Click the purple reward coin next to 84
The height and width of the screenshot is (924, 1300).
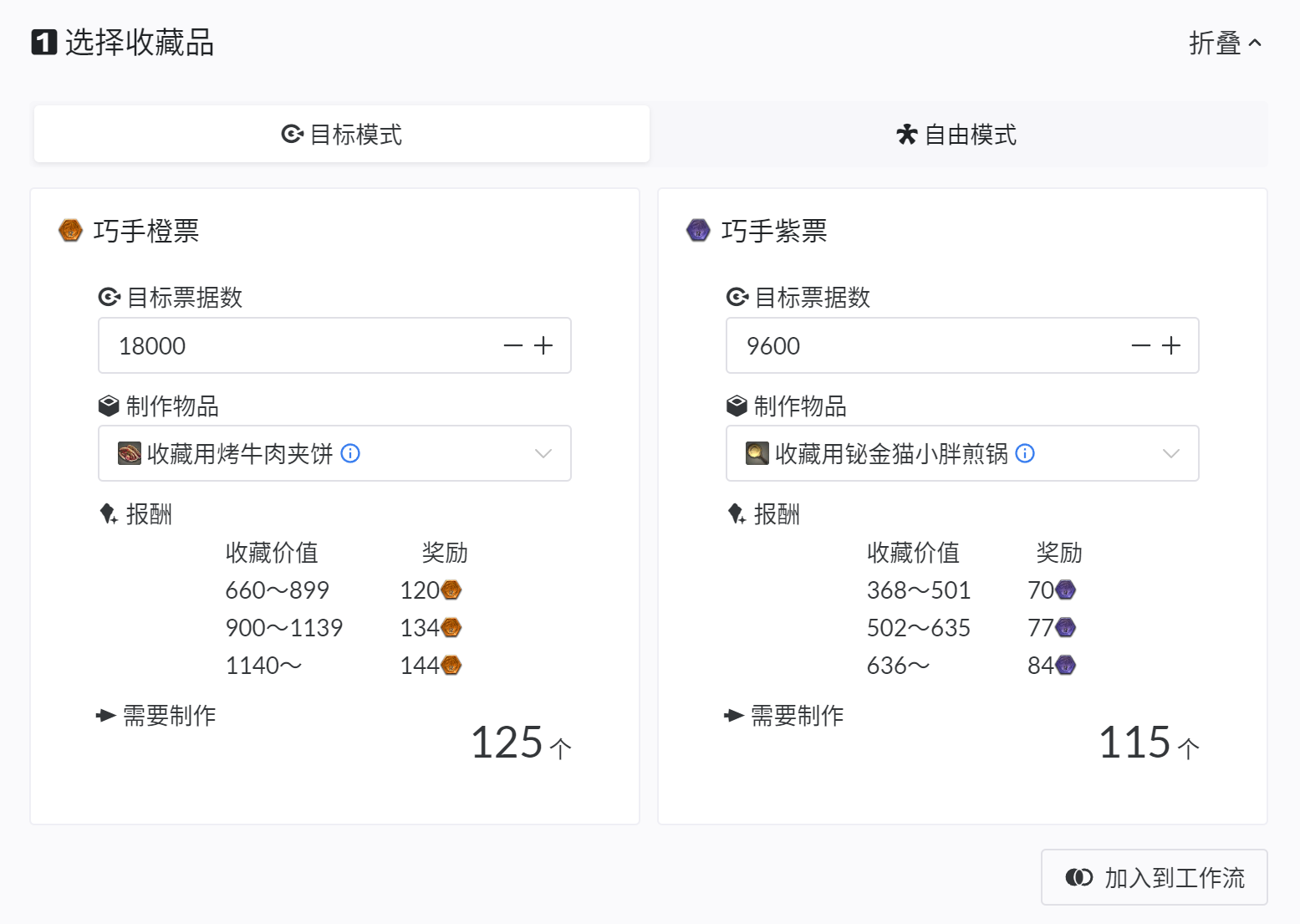pos(1067,665)
